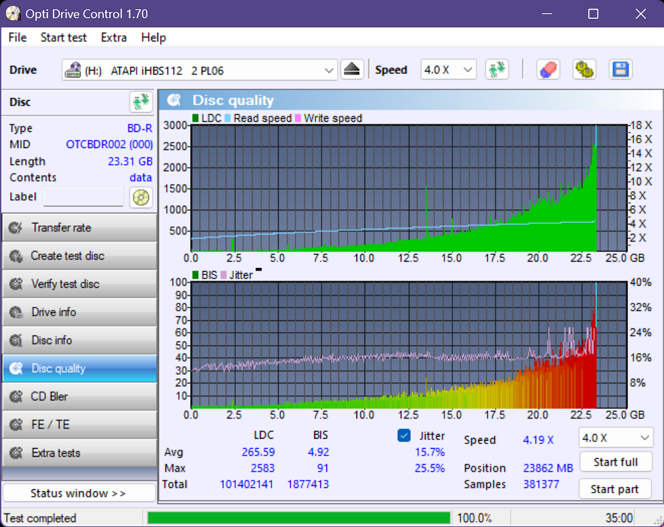The height and width of the screenshot is (527, 664).
Task: Click the Drive info sidebar icon
Action: (x=16, y=312)
